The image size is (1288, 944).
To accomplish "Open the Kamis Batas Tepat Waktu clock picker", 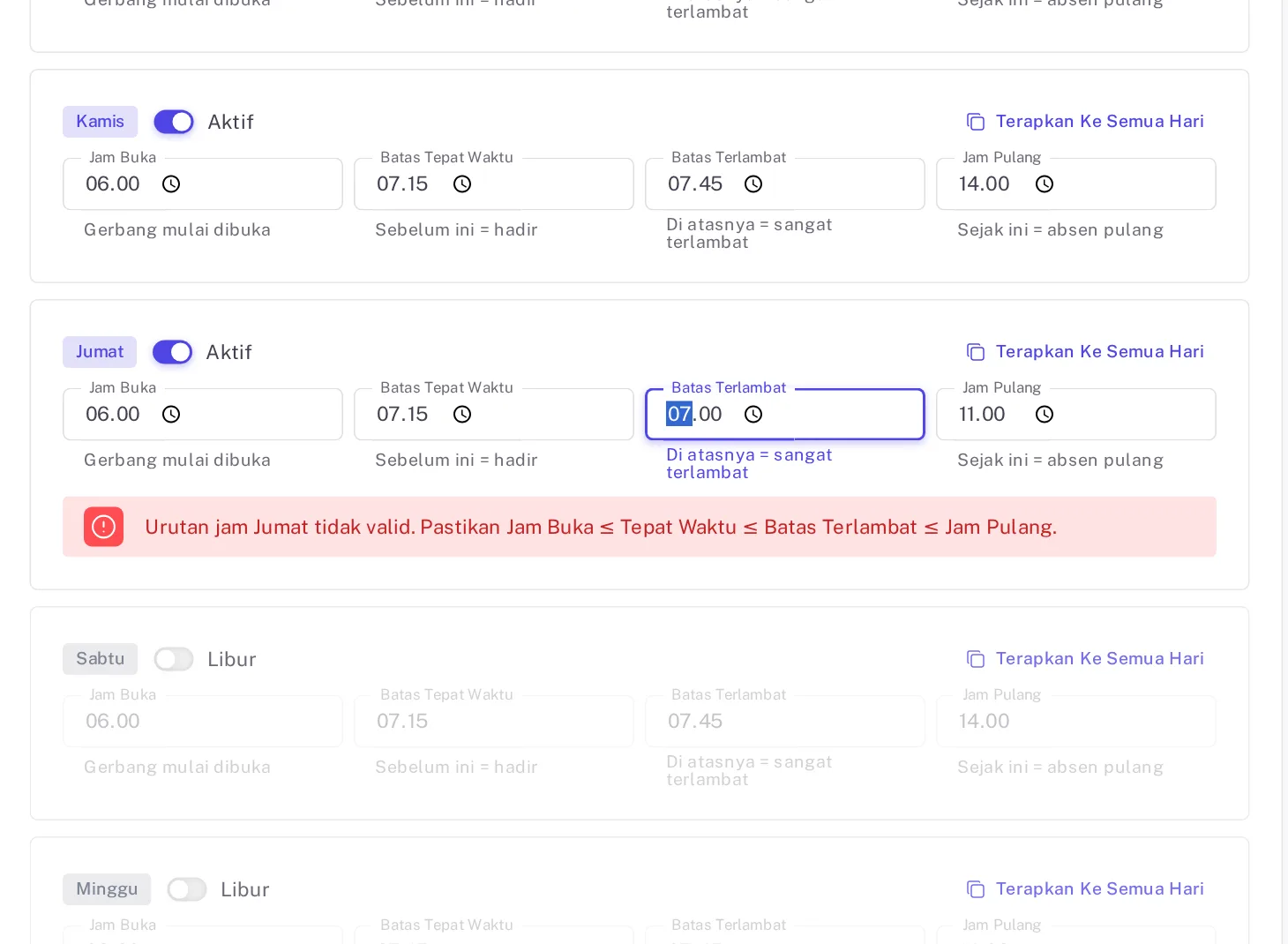I will tap(462, 184).
